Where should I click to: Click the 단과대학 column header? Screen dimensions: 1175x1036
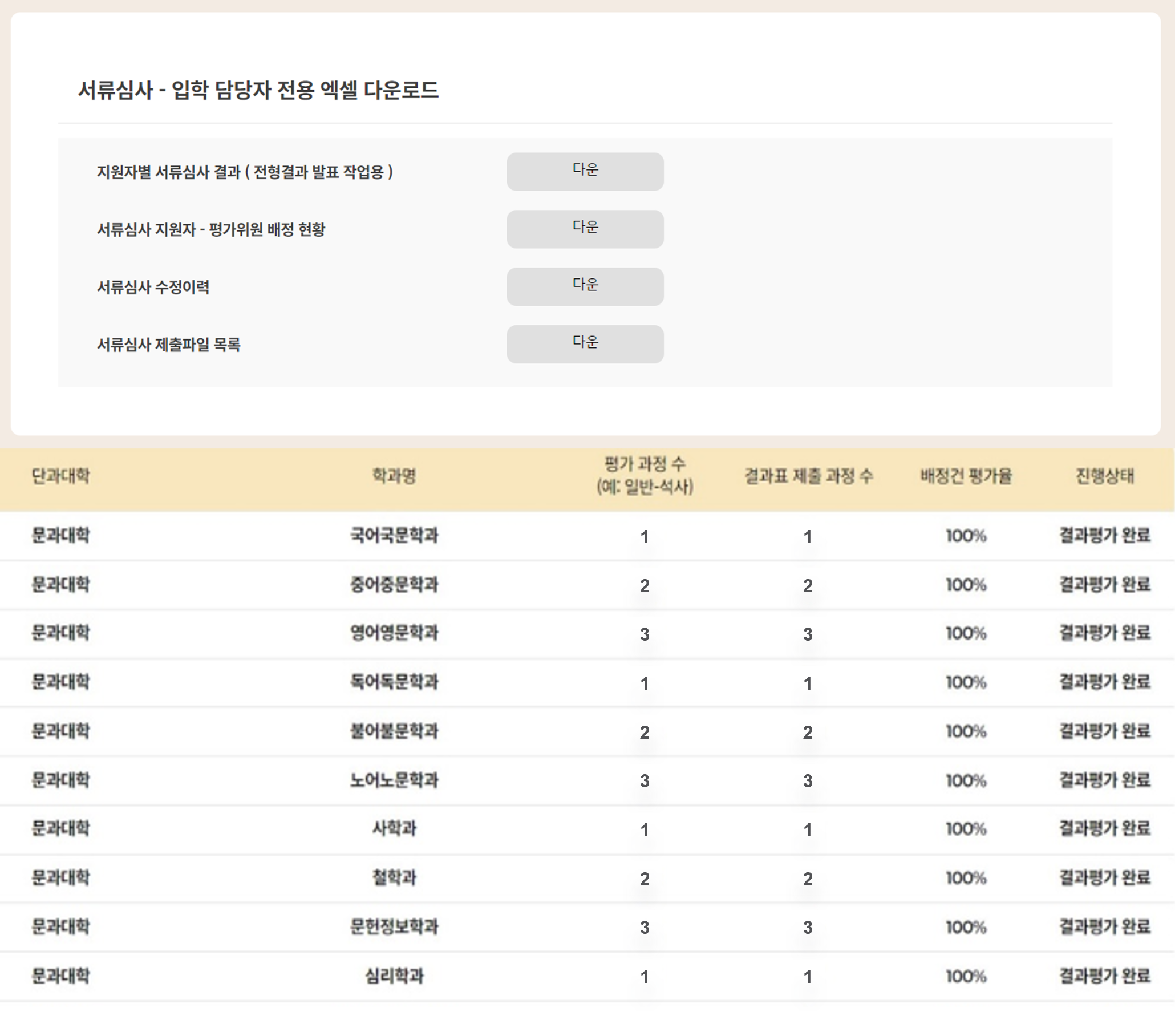point(60,476)
